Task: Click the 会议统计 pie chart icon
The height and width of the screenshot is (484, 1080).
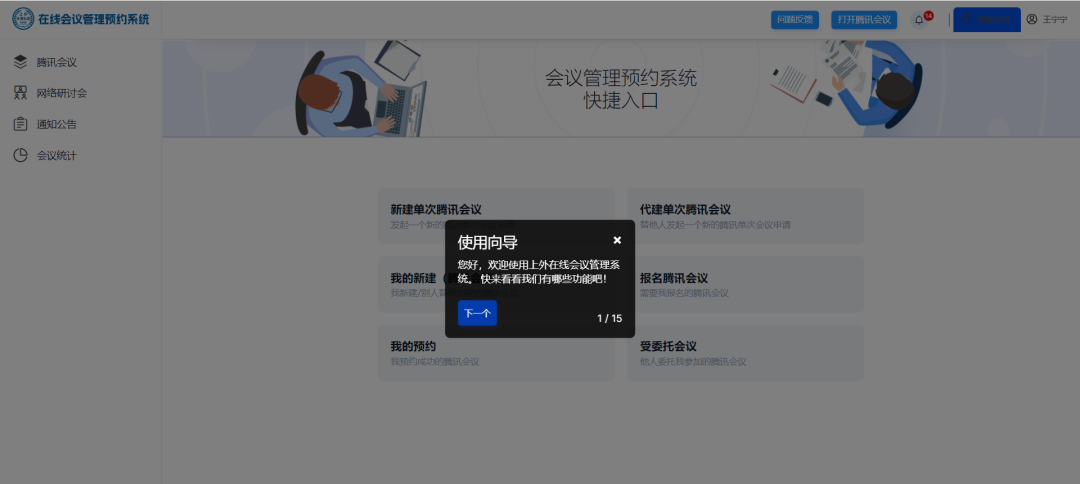Action: pyautogui.click(x=21, y=156)
